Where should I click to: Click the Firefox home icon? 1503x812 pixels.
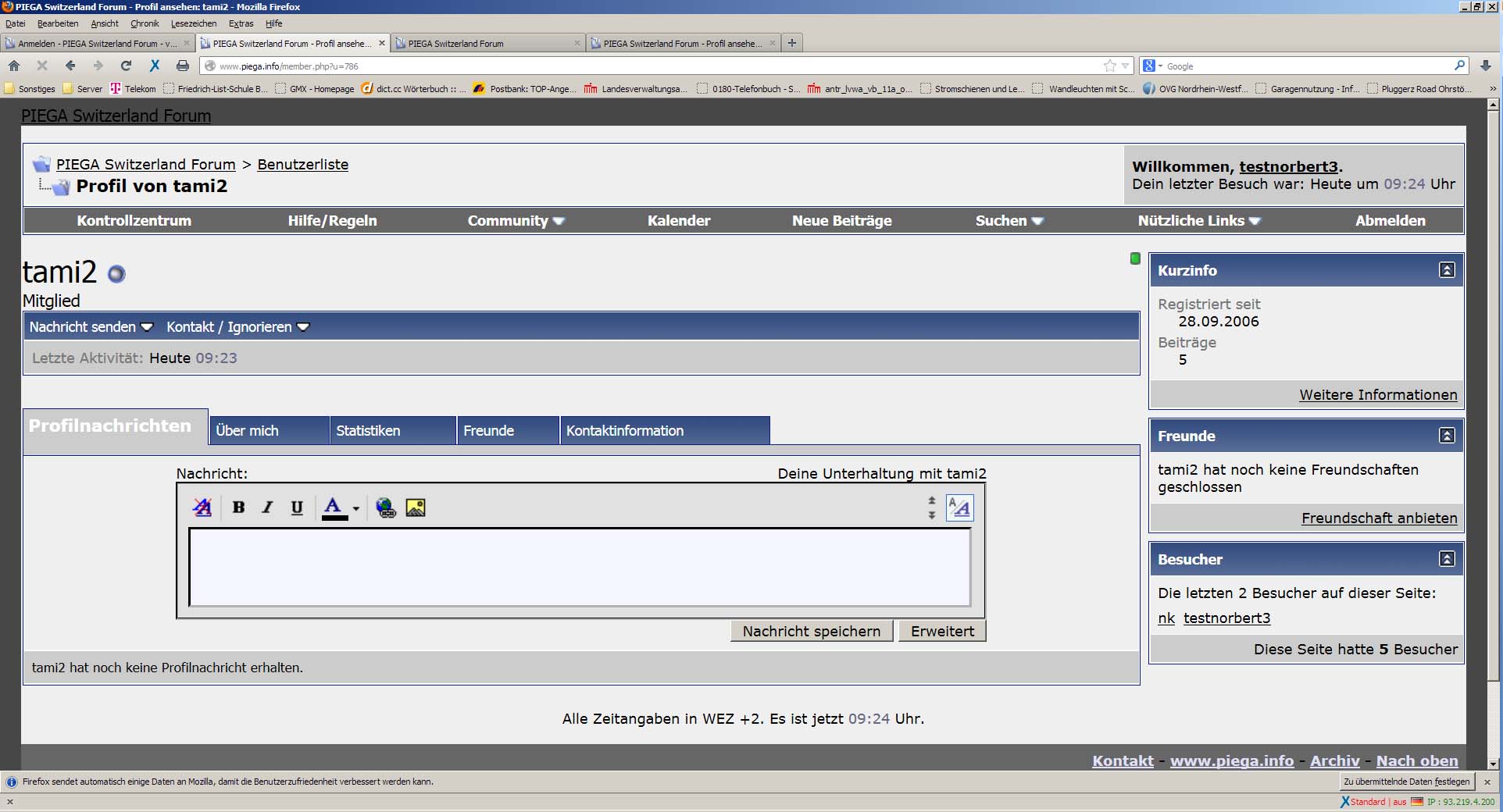[14, 66]
